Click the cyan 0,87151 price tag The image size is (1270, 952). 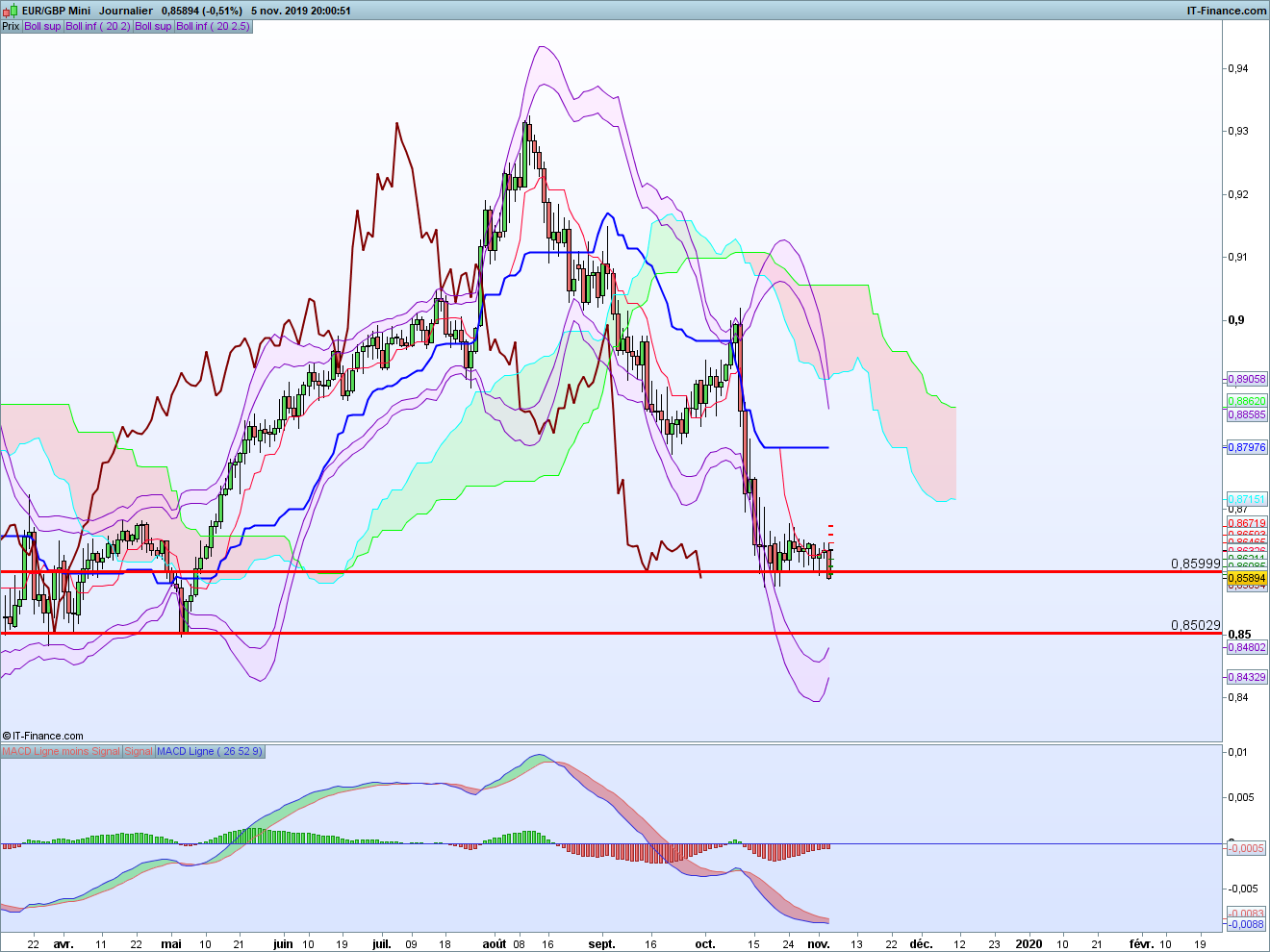(x=1247, y=500)
